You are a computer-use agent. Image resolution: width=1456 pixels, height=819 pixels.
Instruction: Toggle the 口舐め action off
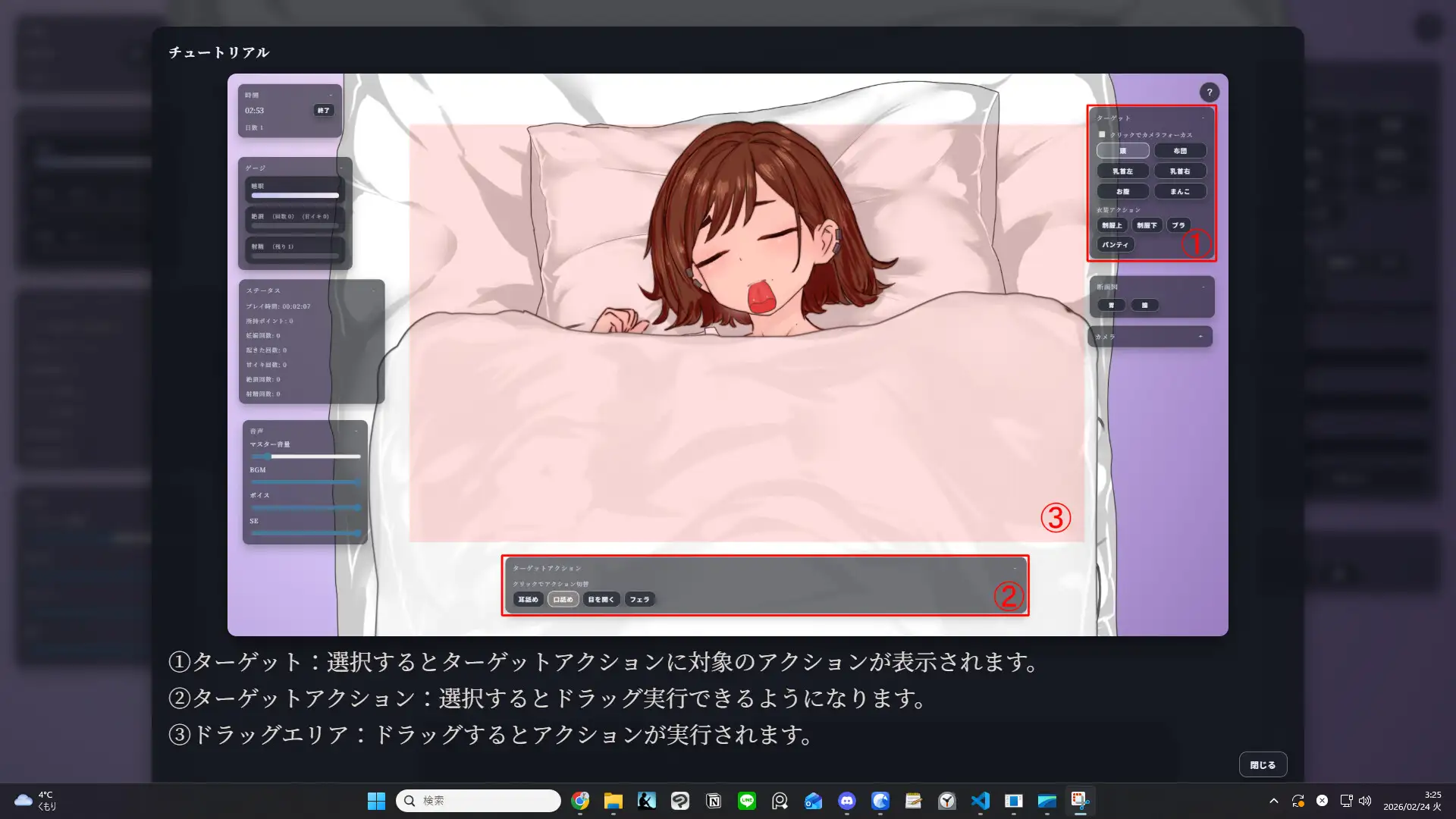coord(563,599)
